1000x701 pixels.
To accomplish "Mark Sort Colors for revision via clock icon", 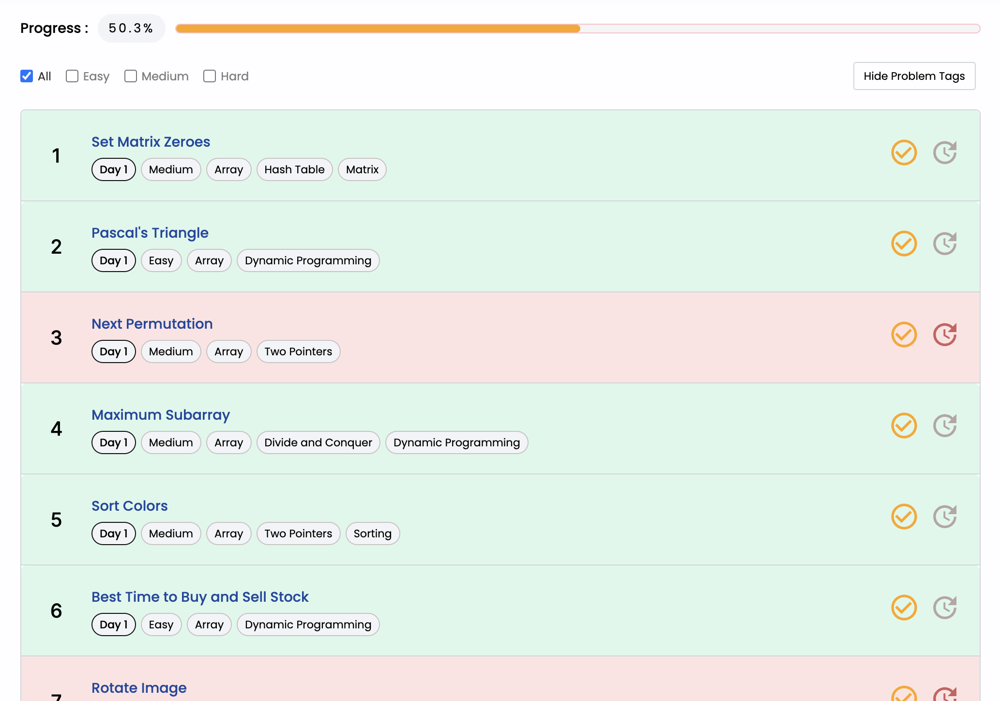I will 945,517.
